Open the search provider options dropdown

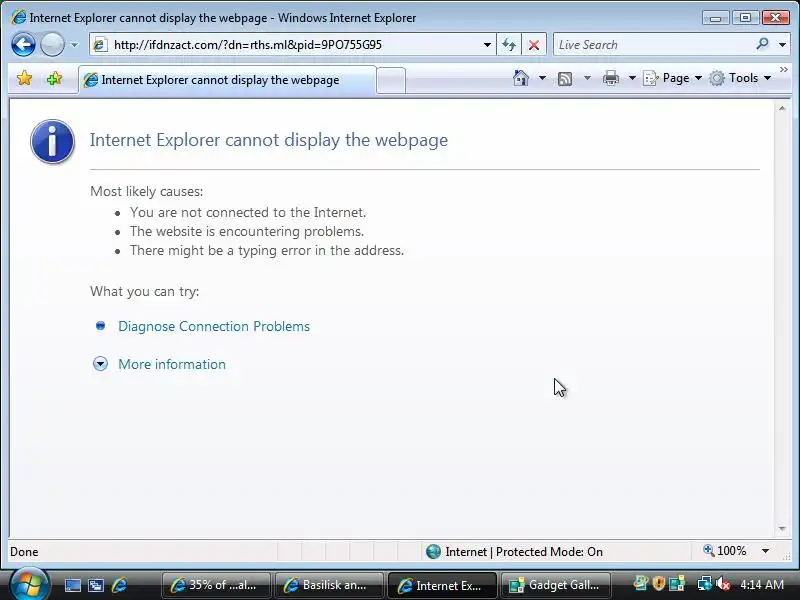pos(782,45)
